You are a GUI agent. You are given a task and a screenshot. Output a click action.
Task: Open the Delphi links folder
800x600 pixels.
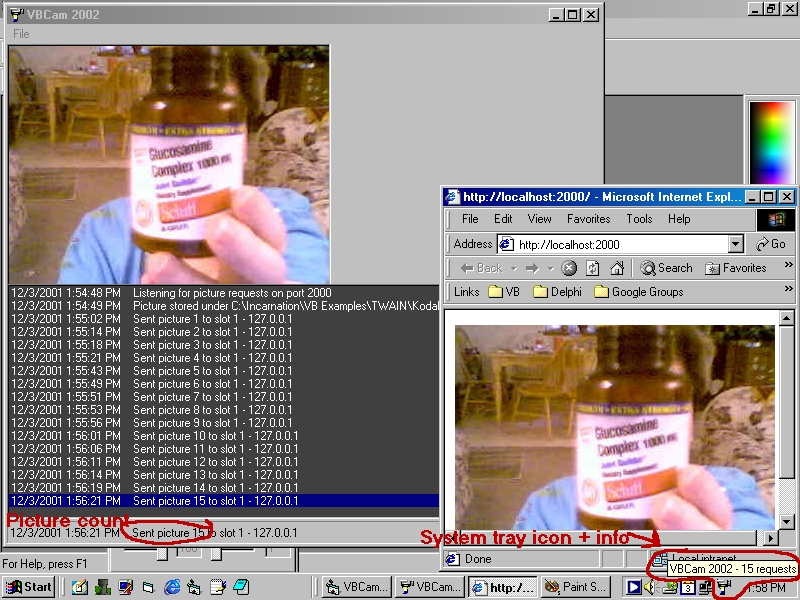click(x=557, y=292)
